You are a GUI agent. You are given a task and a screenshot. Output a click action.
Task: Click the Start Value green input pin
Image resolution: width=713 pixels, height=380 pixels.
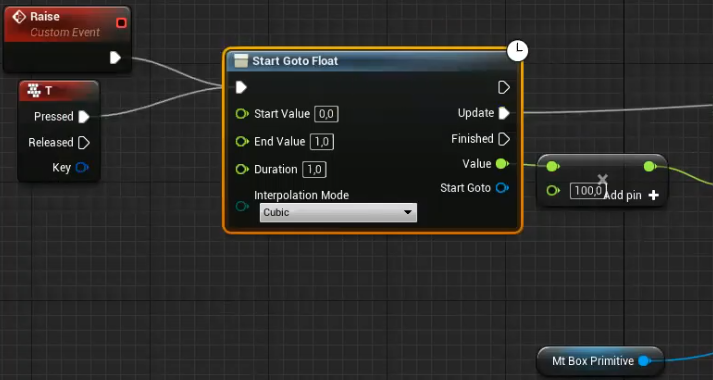click(242, 114)
